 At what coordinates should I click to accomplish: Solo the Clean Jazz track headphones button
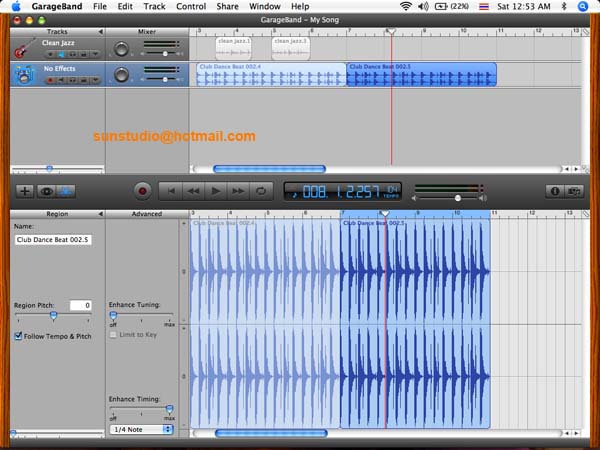click(x=72, y=54)
